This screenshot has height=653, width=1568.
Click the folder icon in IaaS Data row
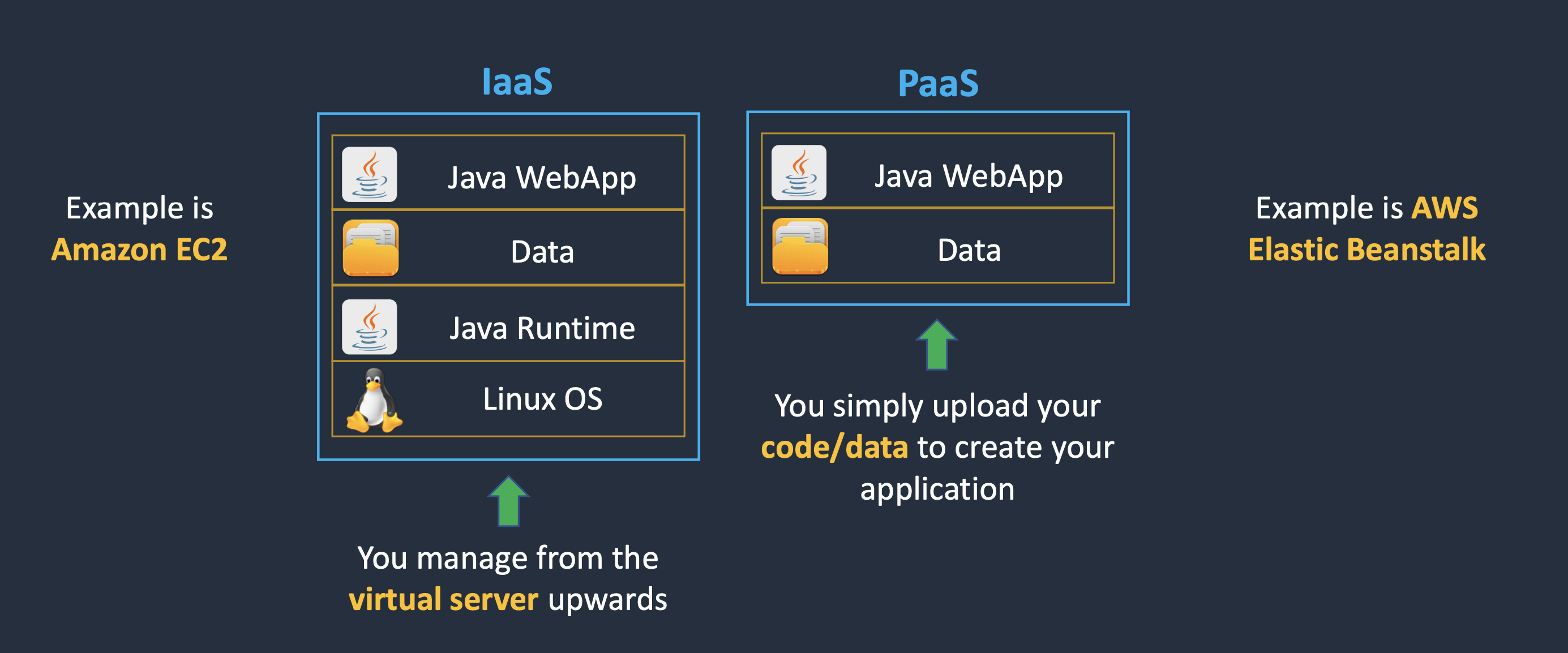(x=371, y=248)
